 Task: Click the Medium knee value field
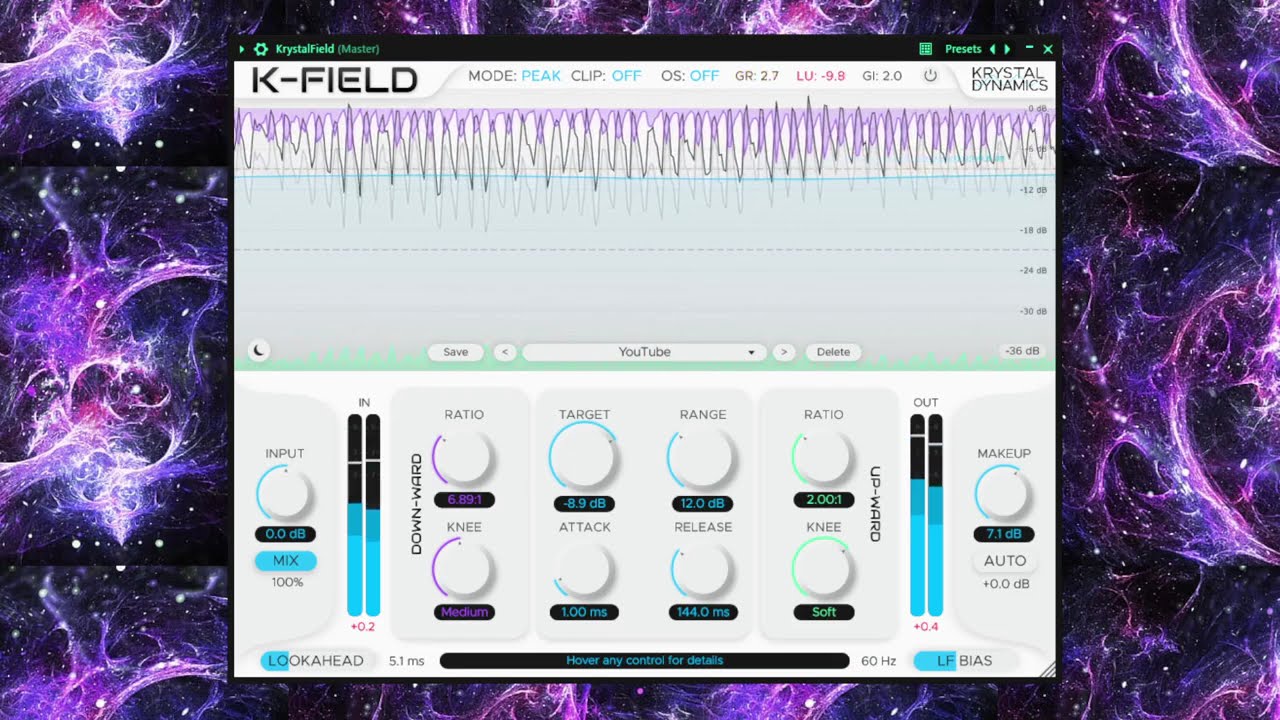pos(464,612)
